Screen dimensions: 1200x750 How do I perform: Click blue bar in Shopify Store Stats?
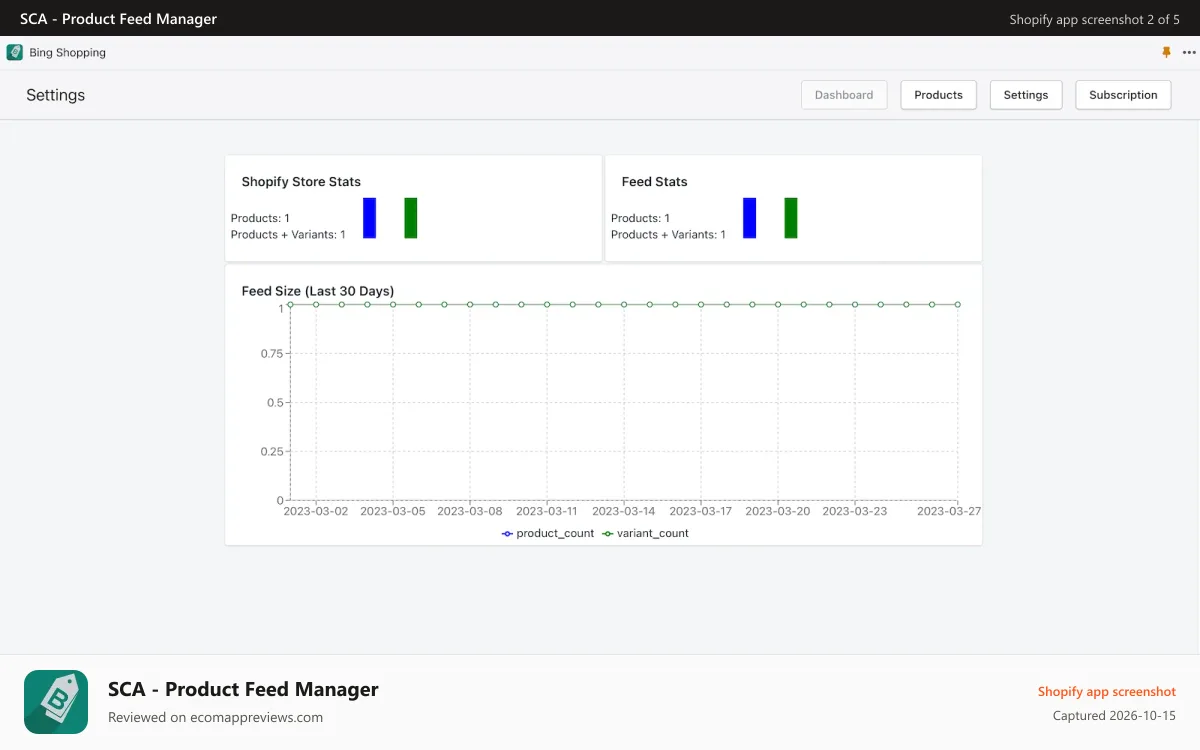(x=369, y=218)
